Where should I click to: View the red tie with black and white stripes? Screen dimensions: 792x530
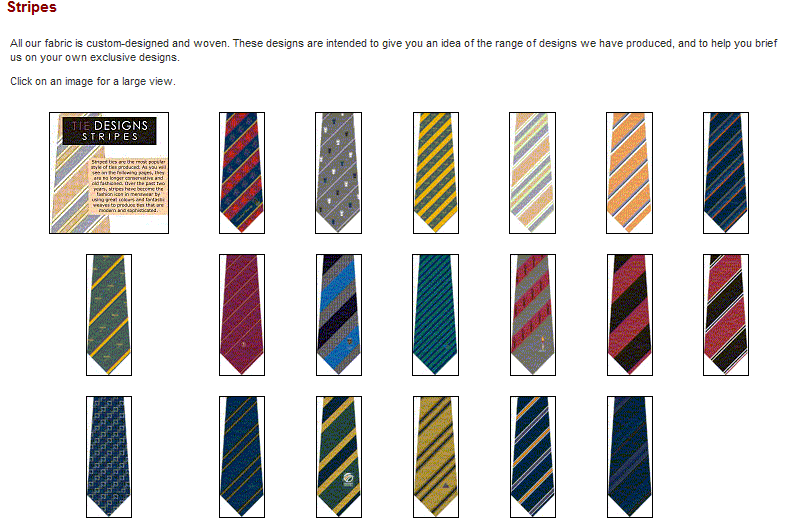pyautogui.click(x=726, y=315)
